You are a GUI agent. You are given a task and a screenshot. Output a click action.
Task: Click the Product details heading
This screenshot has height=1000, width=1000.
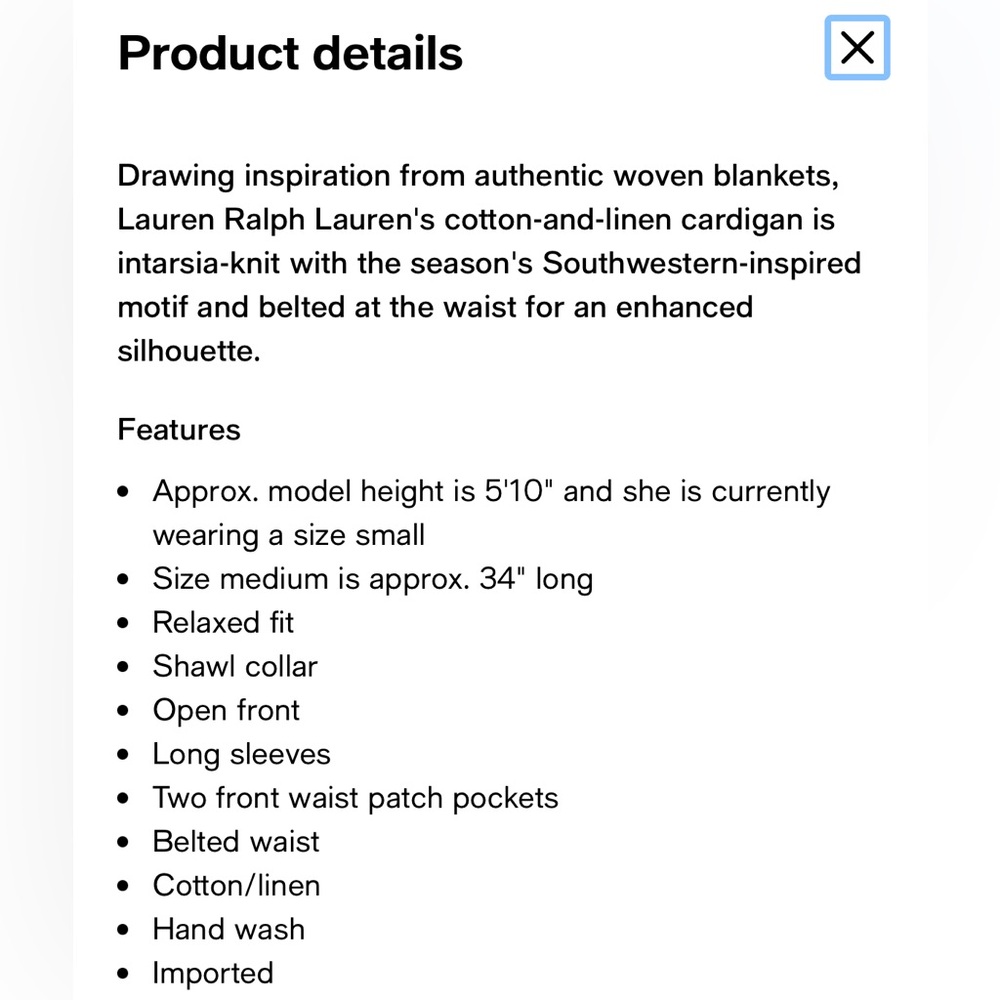(290, 53)
